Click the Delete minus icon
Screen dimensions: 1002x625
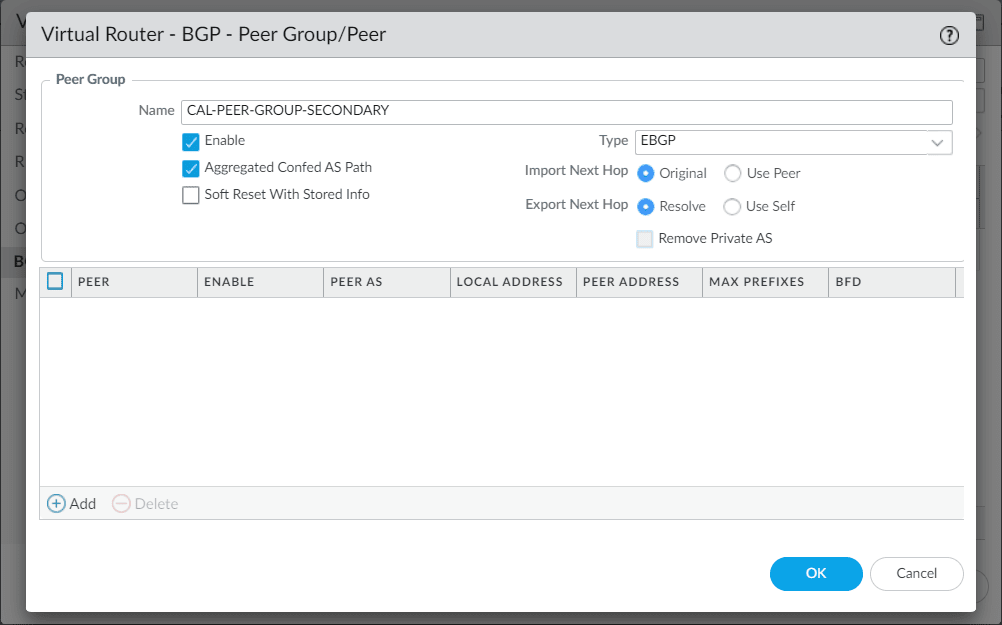(120, 503)
